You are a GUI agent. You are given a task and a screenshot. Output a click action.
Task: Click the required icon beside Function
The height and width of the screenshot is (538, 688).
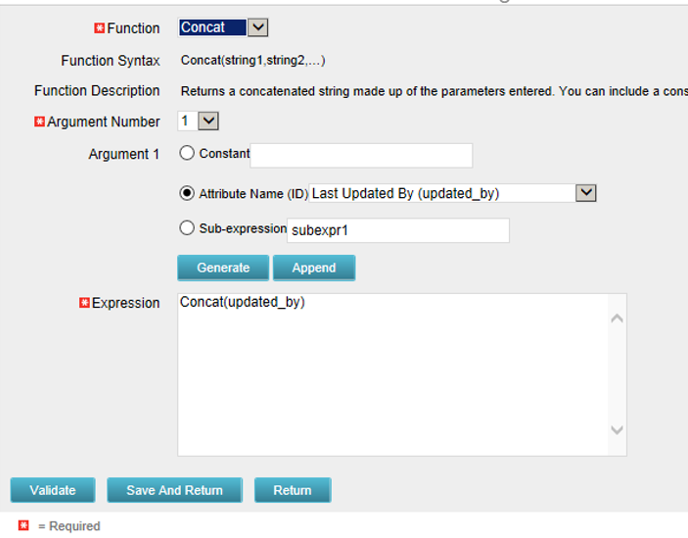[99, 28]
